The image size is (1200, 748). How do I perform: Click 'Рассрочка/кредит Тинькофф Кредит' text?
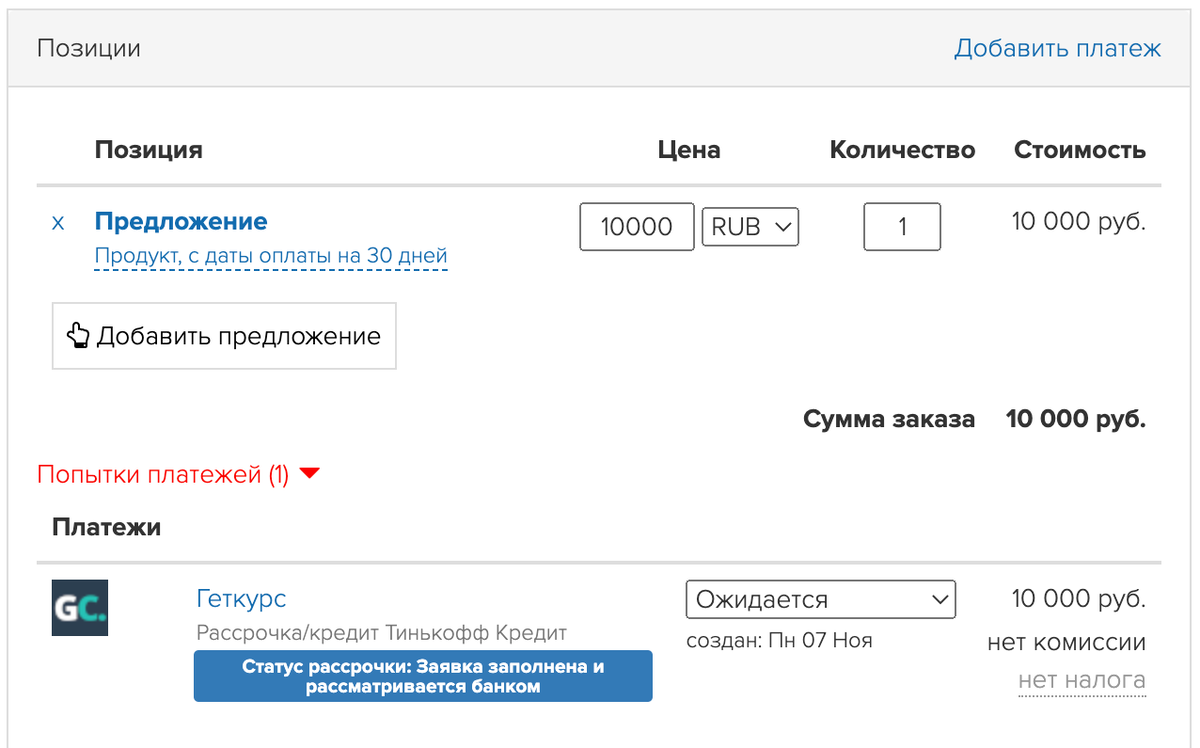click(x=382, y=633)
